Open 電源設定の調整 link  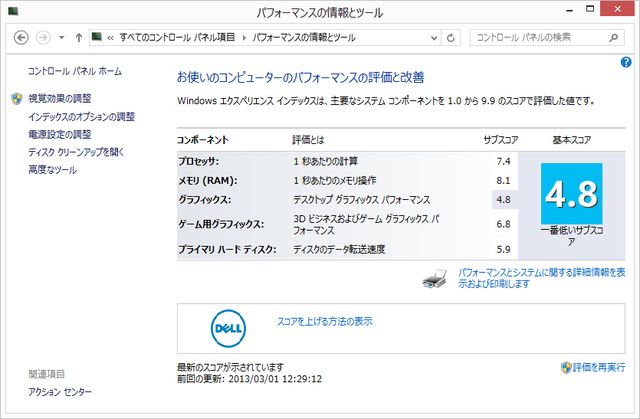(60, 134)
